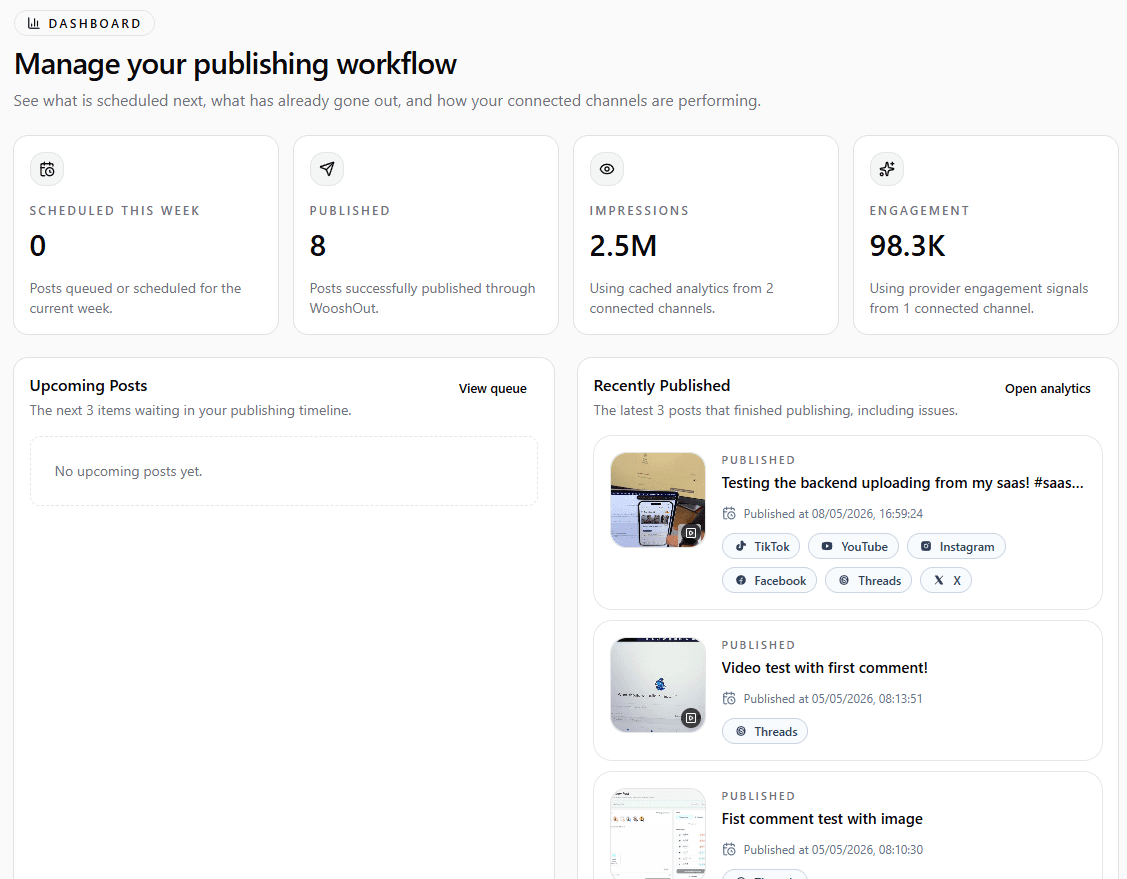Open post titled Video test with first comment!
Viewport: 1127px width, 879px height.
point(824,668)
